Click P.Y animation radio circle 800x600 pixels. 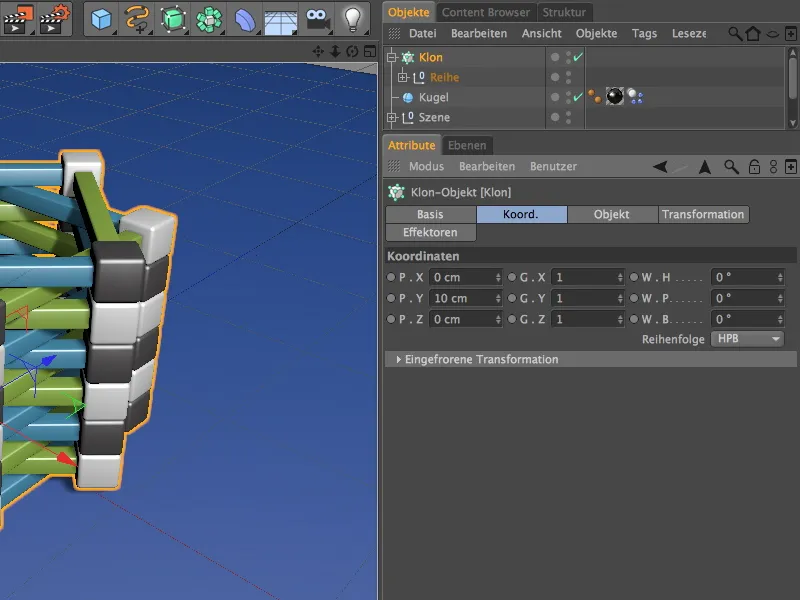(x=391, y=298)
